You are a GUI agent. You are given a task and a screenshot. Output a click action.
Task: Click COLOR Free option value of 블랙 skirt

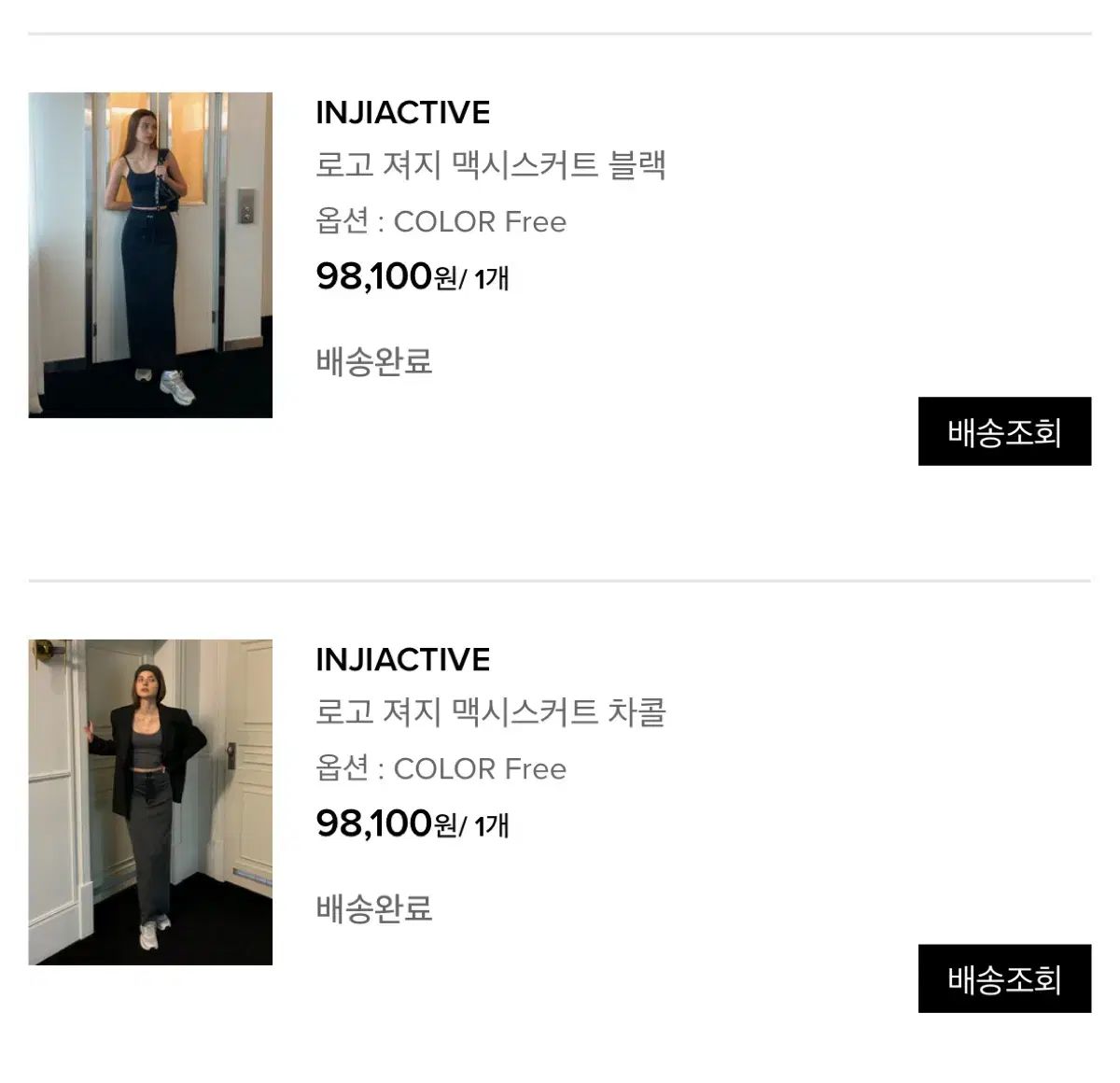(x=480, y=222)
